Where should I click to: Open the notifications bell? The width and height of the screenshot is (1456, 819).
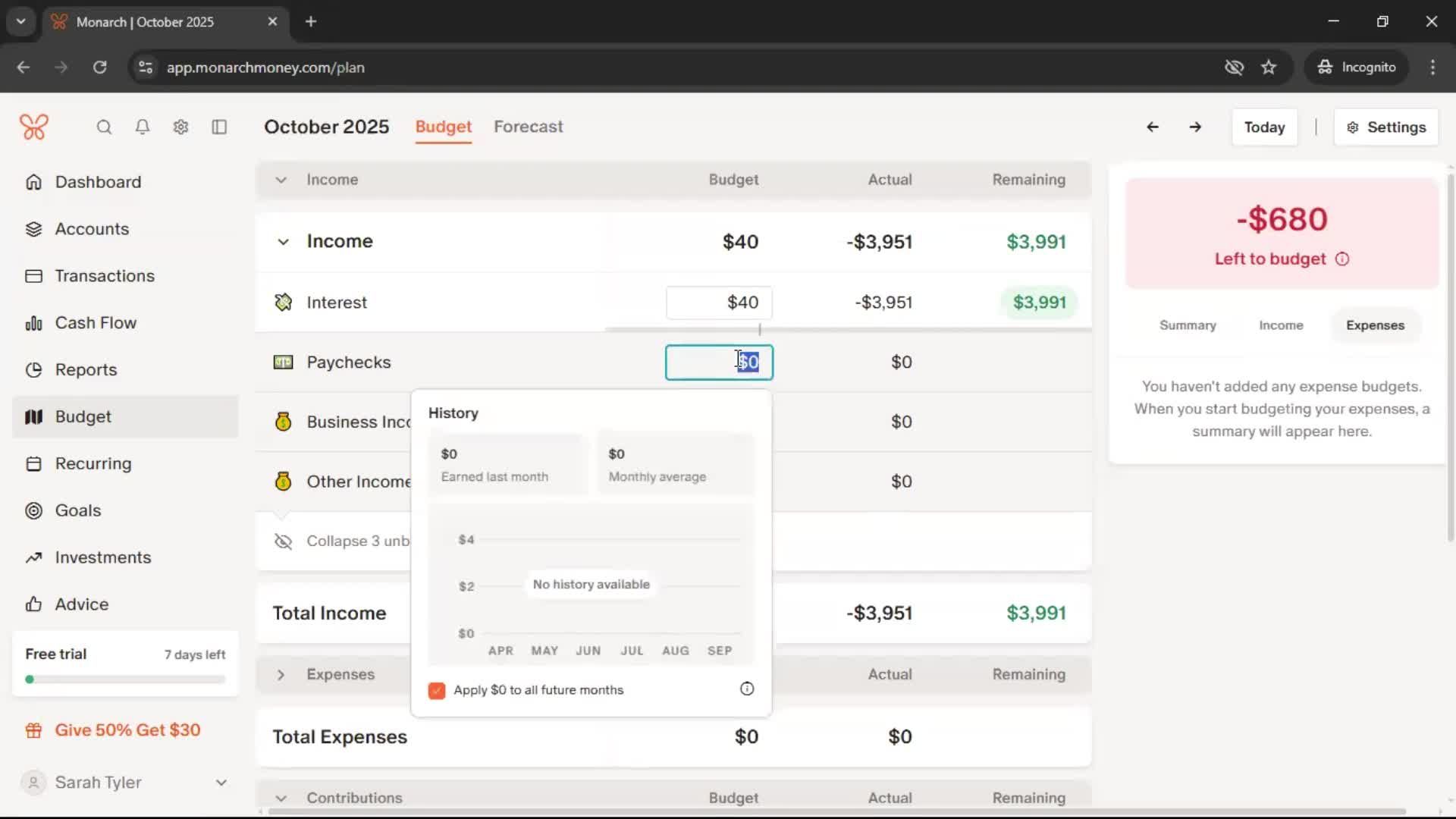point(142,127)
